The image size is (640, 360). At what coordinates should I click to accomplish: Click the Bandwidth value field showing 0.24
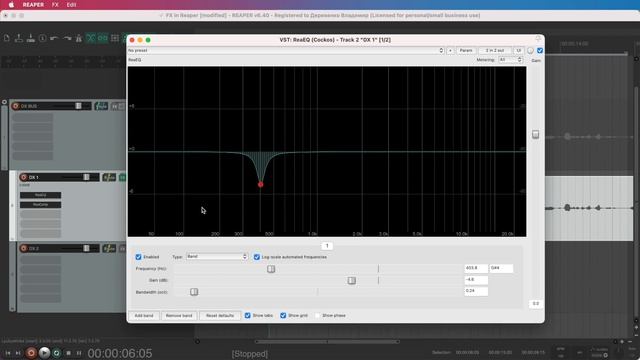tap(476, 291)
